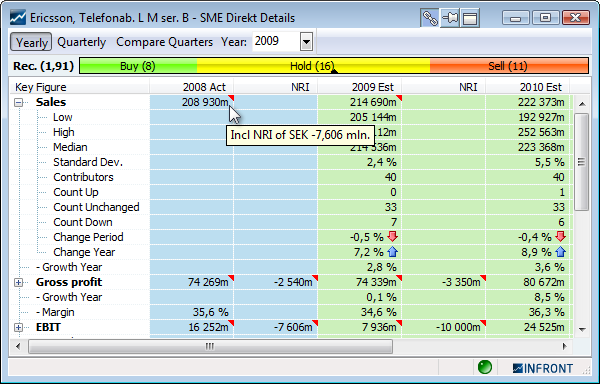Viewport: 600px width, 384px height.
Task: Open the Year dropdown arrow
Action: (307, 42)
